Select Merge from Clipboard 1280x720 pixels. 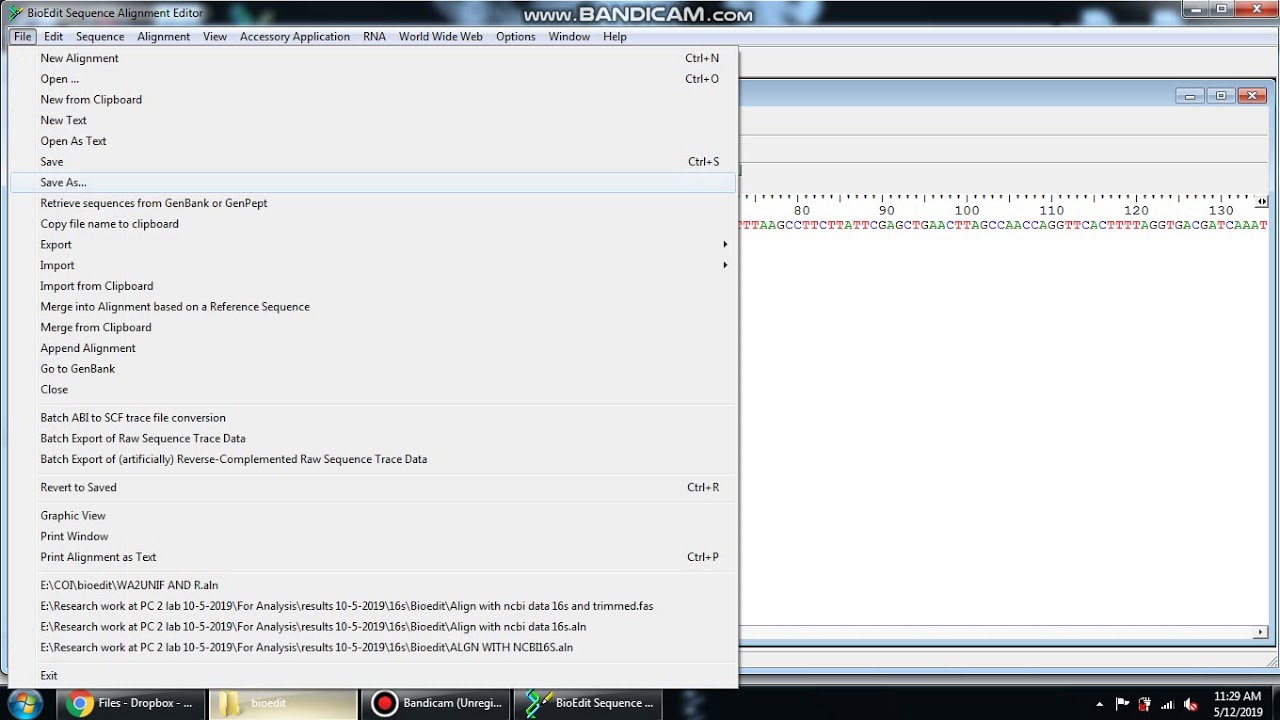pos(373,327)
